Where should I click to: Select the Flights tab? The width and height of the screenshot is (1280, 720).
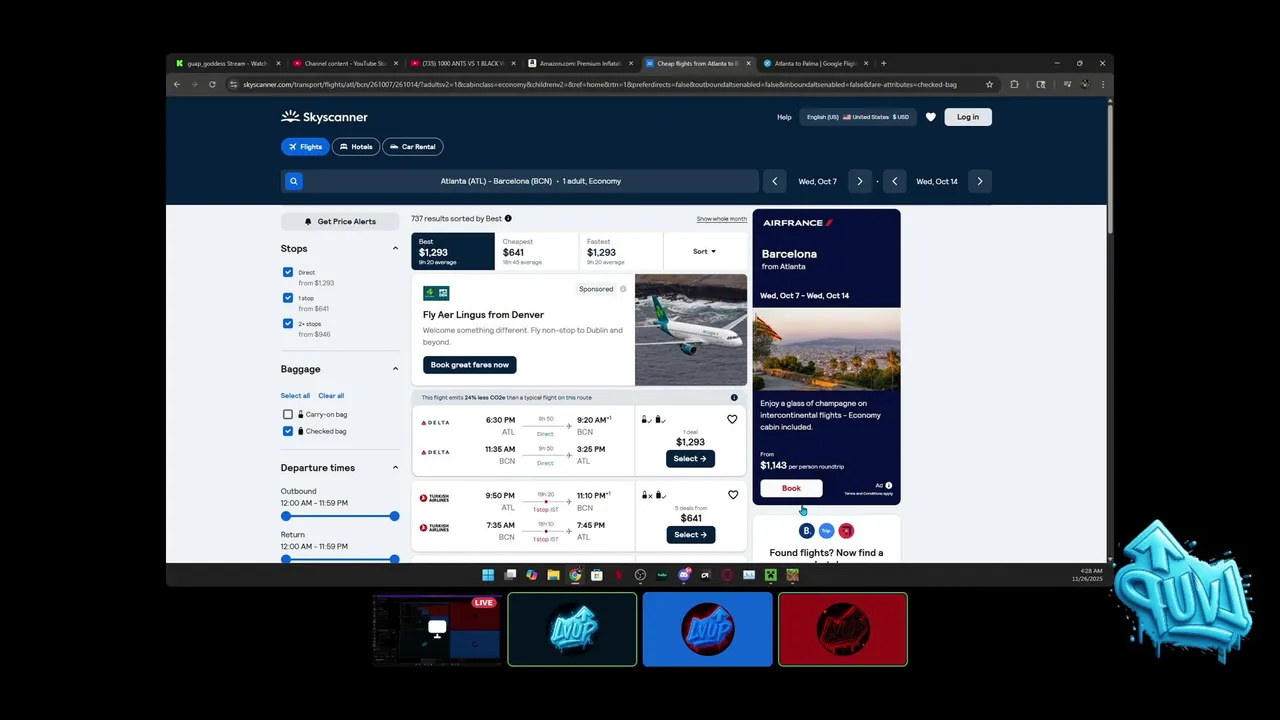[x=305, y=146]
